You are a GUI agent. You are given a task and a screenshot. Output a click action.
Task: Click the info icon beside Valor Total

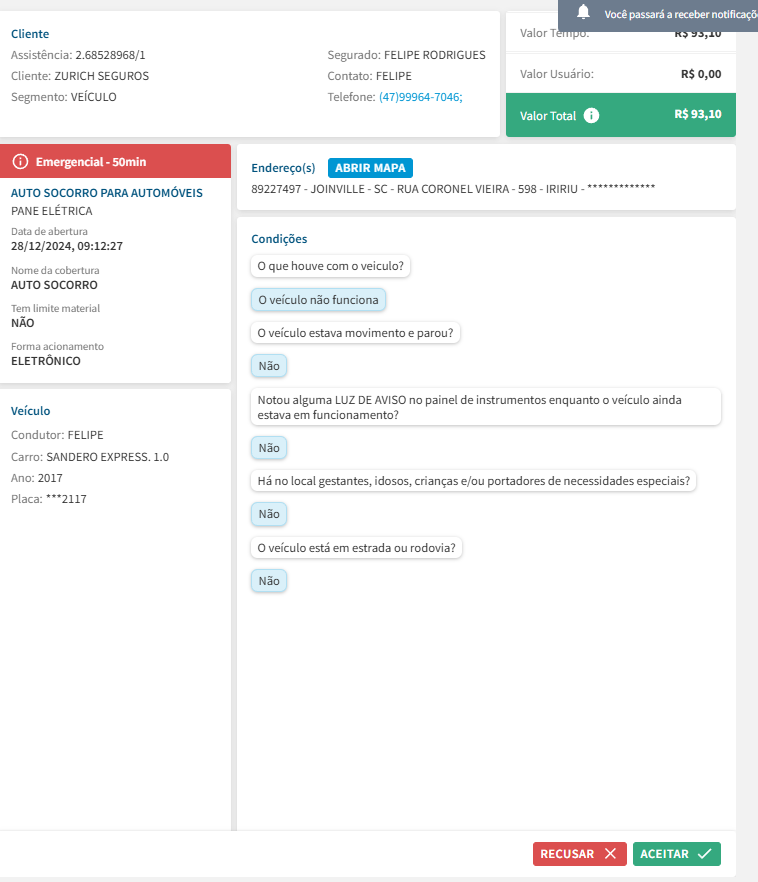(x=592, y=115)
